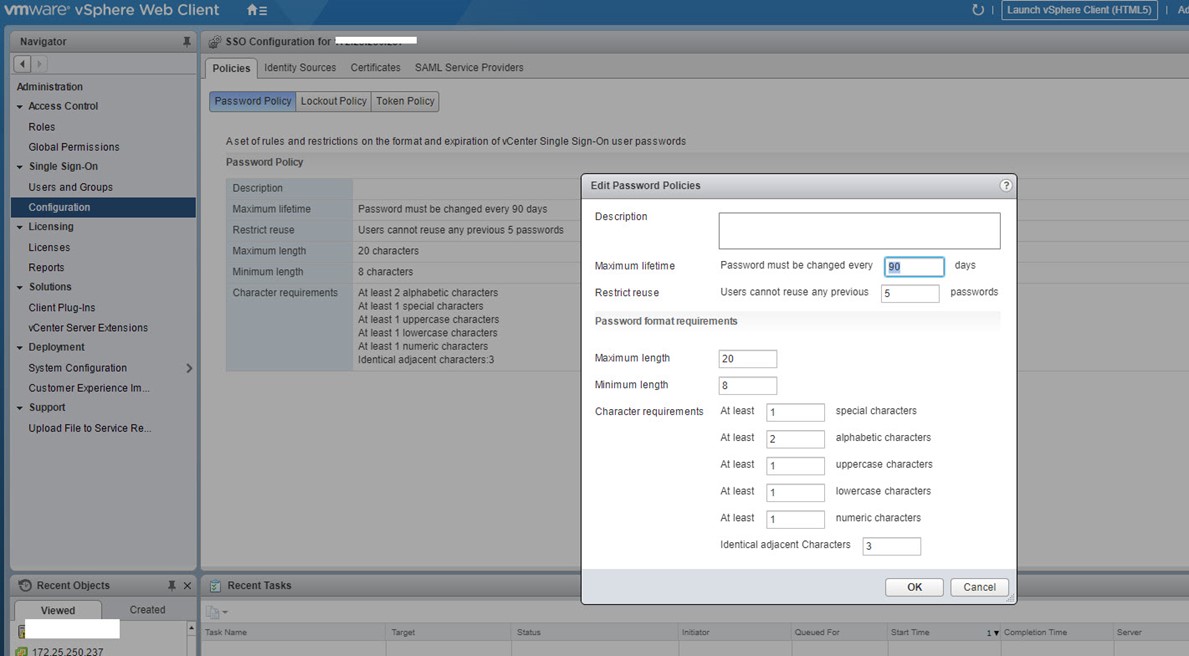The height and width of the screenshot is (656, 1189).
Task: Collapse the Access Control section
Action: click(20, 107)
